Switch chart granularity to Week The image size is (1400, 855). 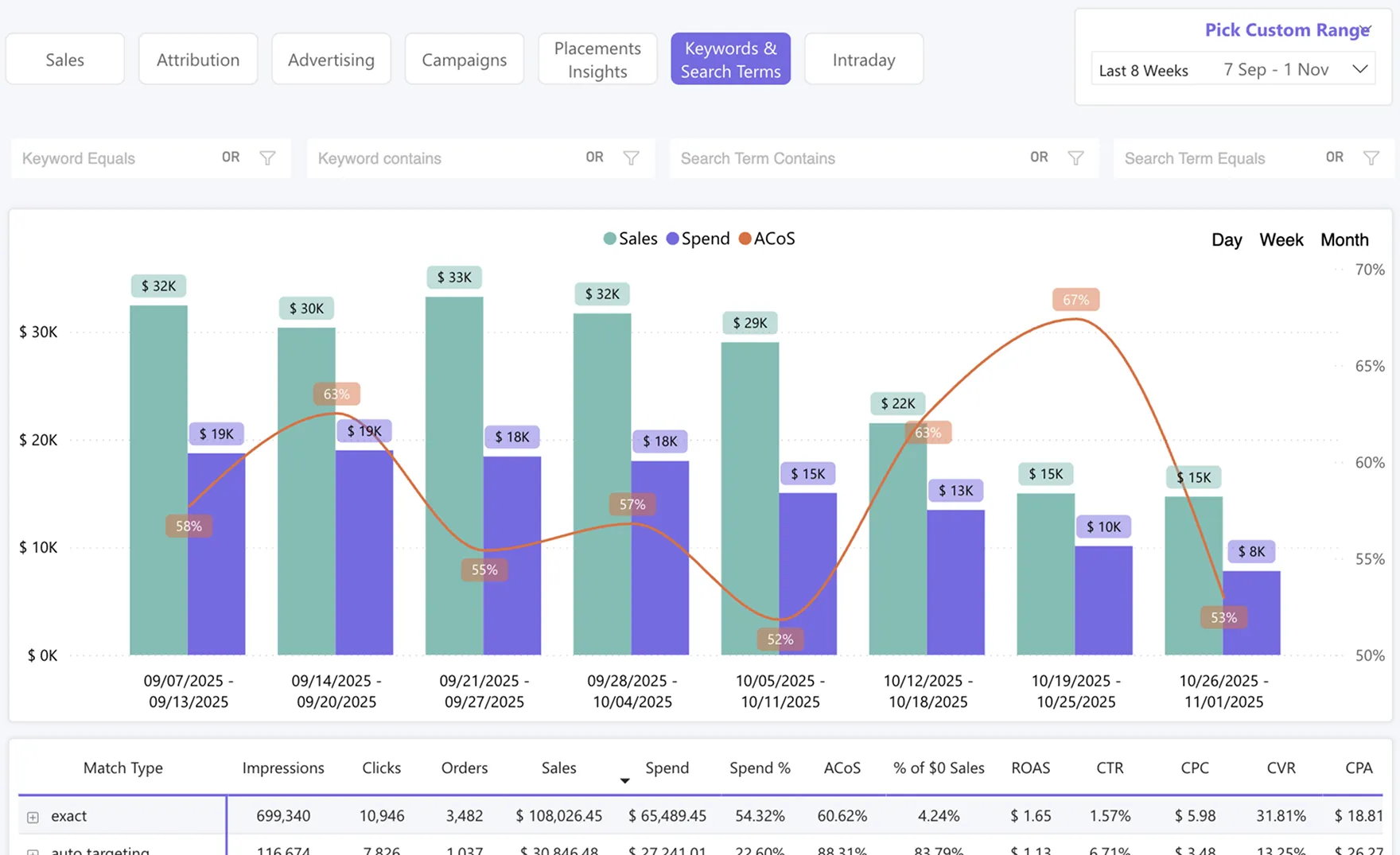pos(1281,240)
